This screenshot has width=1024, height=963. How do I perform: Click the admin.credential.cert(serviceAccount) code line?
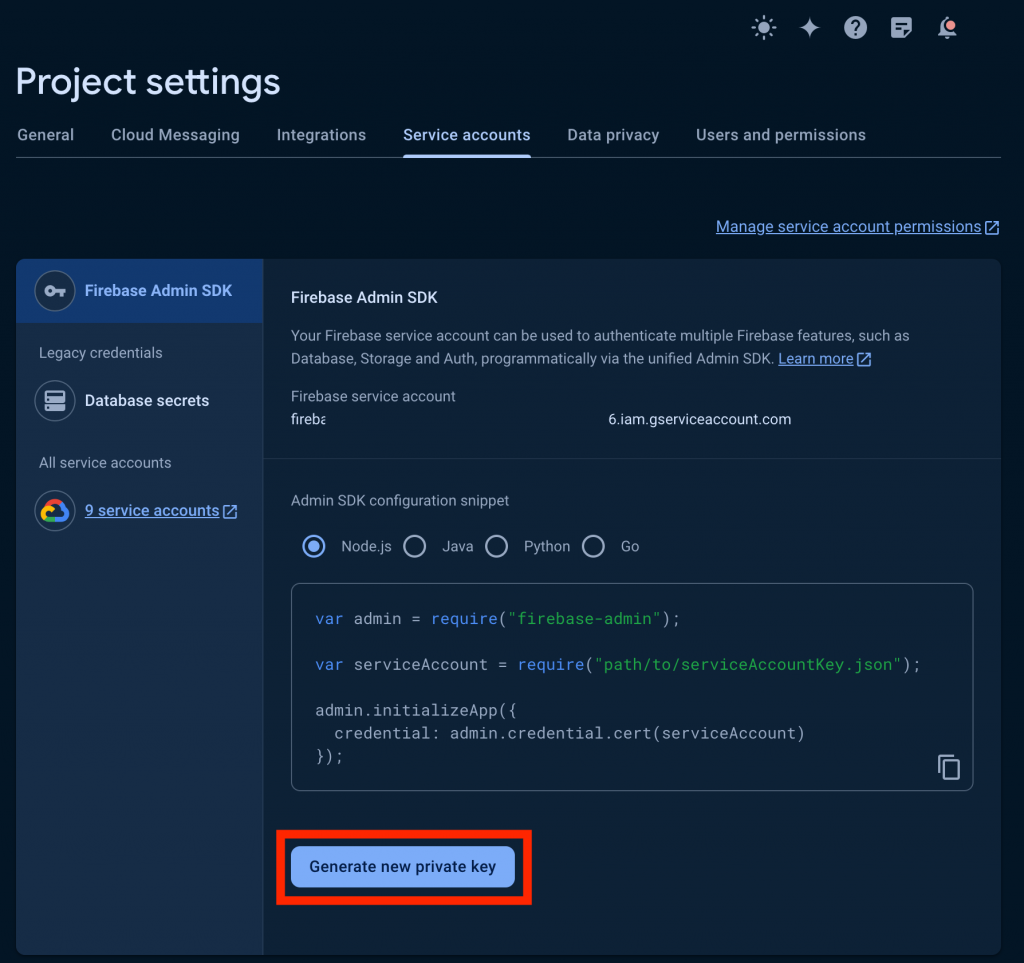569,733
